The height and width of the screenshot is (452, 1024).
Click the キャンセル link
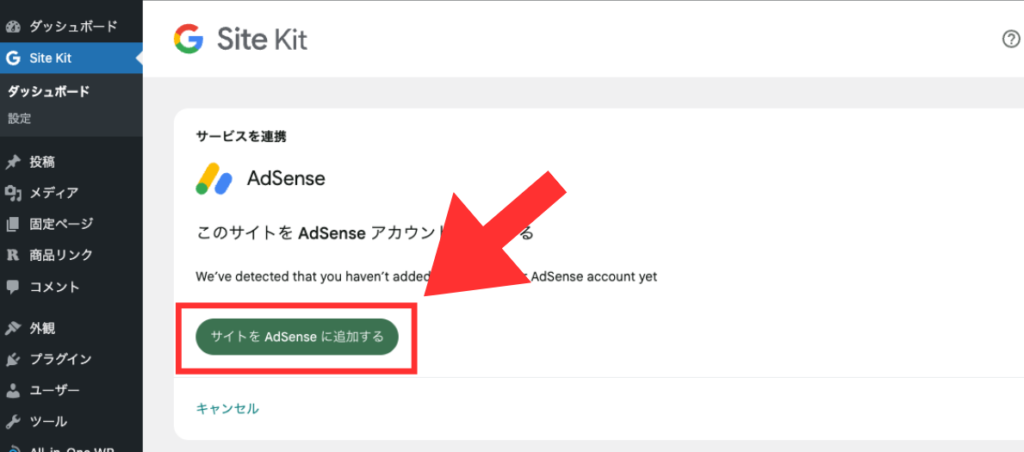[x=227, y=408]
